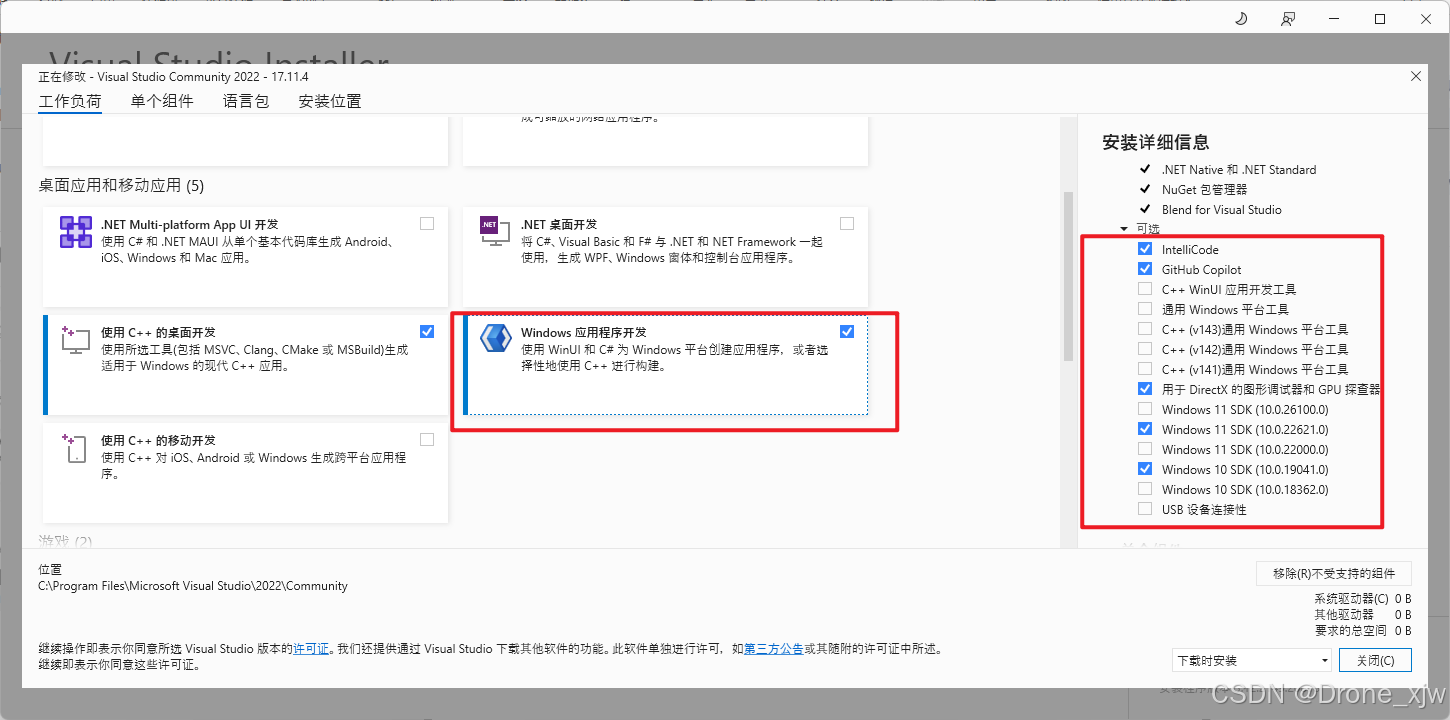This screenshot has height=720, width=1450.
Task: Click the 关闭(C) button
Action: coord(1376,660)
